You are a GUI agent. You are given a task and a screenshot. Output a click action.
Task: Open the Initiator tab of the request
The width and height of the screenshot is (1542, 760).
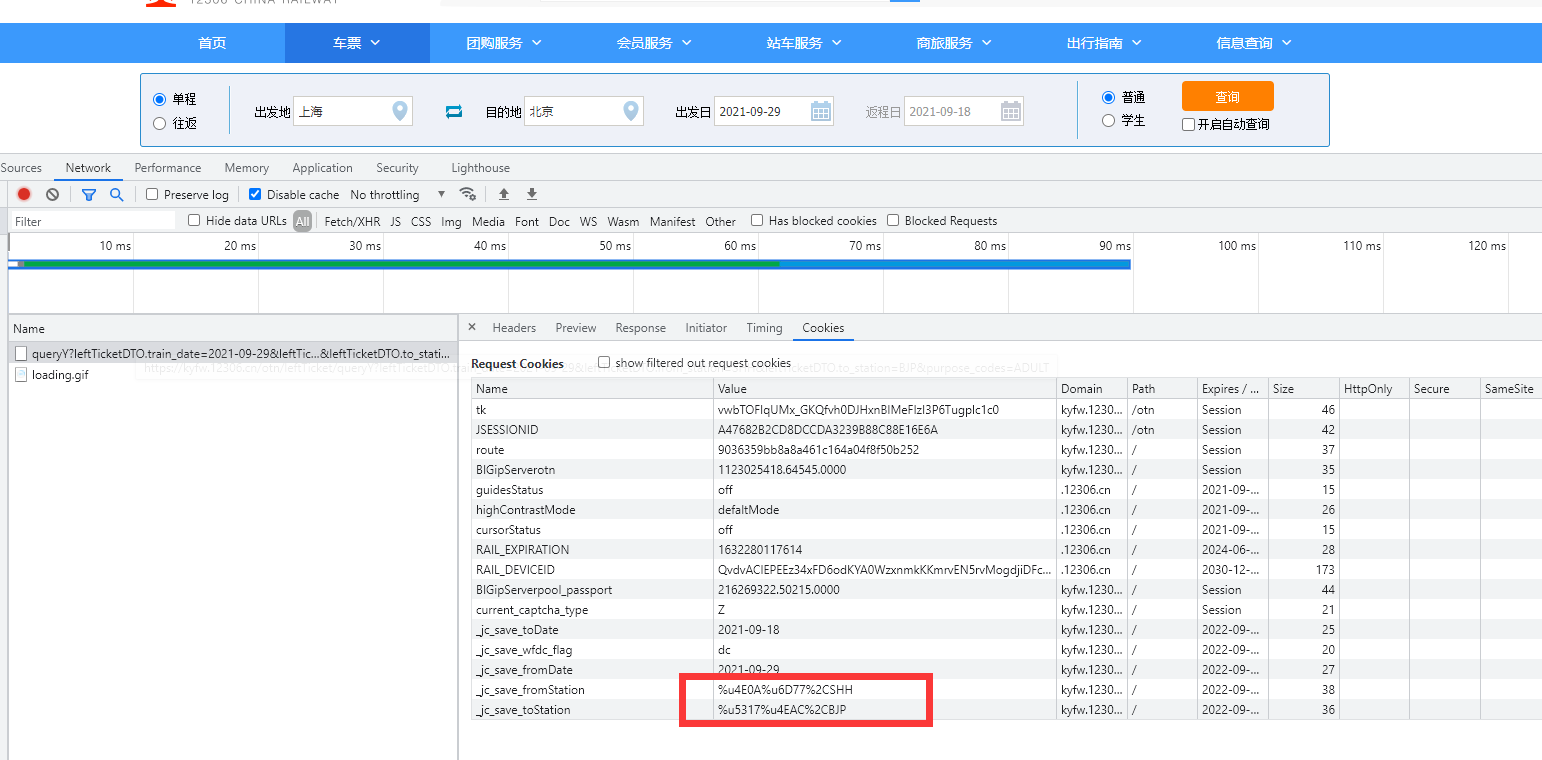tap(706, 327)
